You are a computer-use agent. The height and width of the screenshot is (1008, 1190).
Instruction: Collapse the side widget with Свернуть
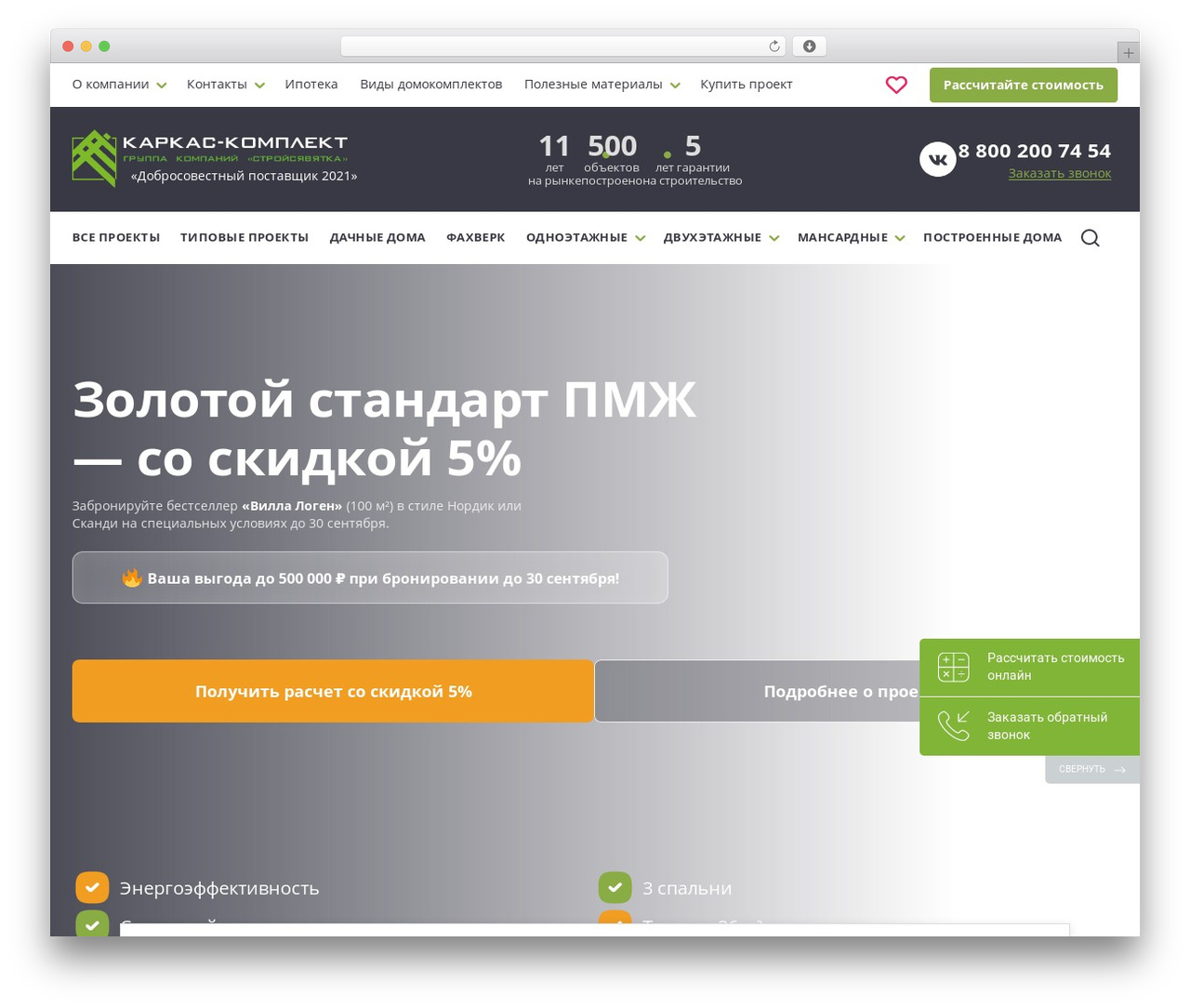(1092, 770)
